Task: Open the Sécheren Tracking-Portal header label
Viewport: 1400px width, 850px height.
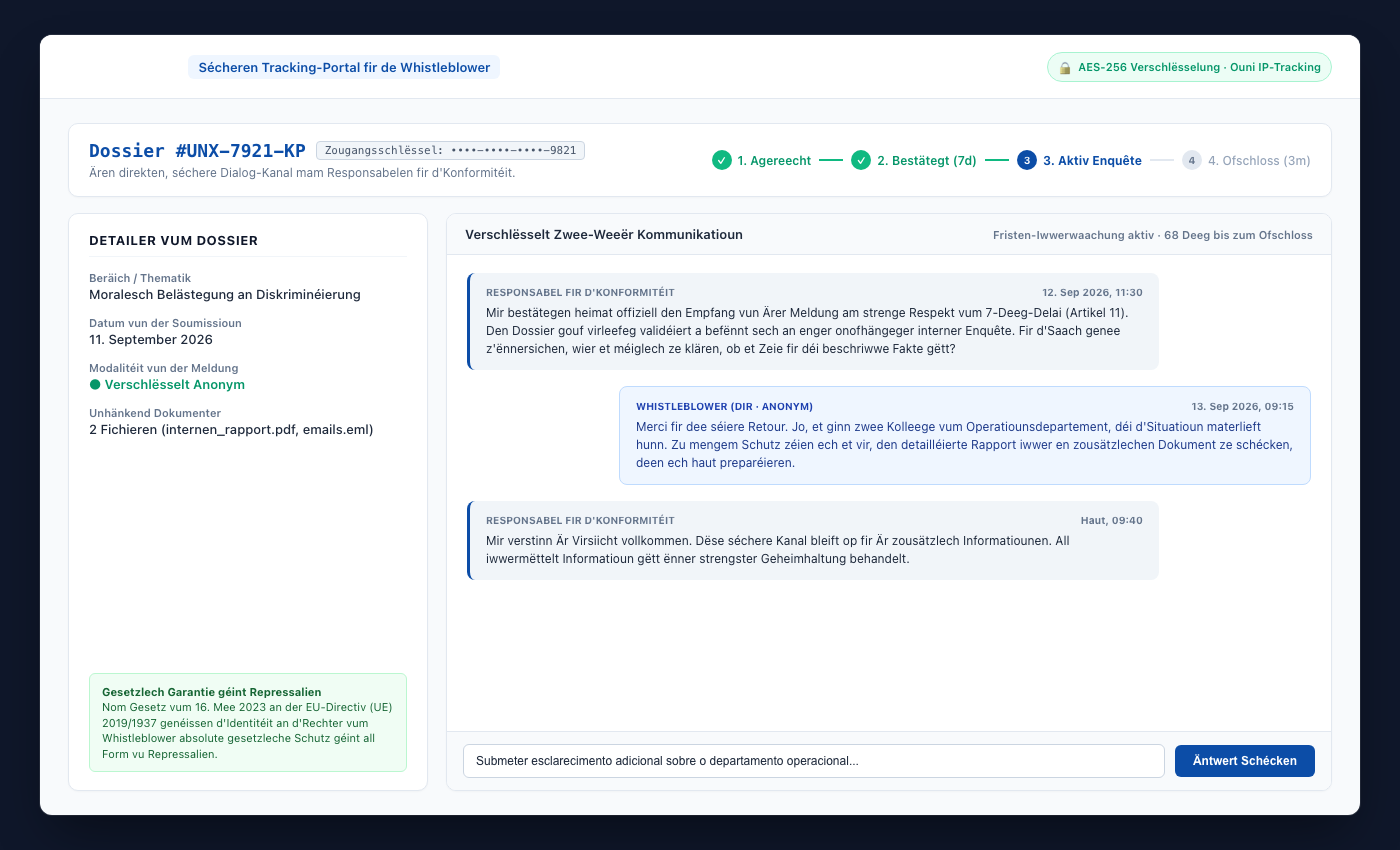Action: point(344,67)
